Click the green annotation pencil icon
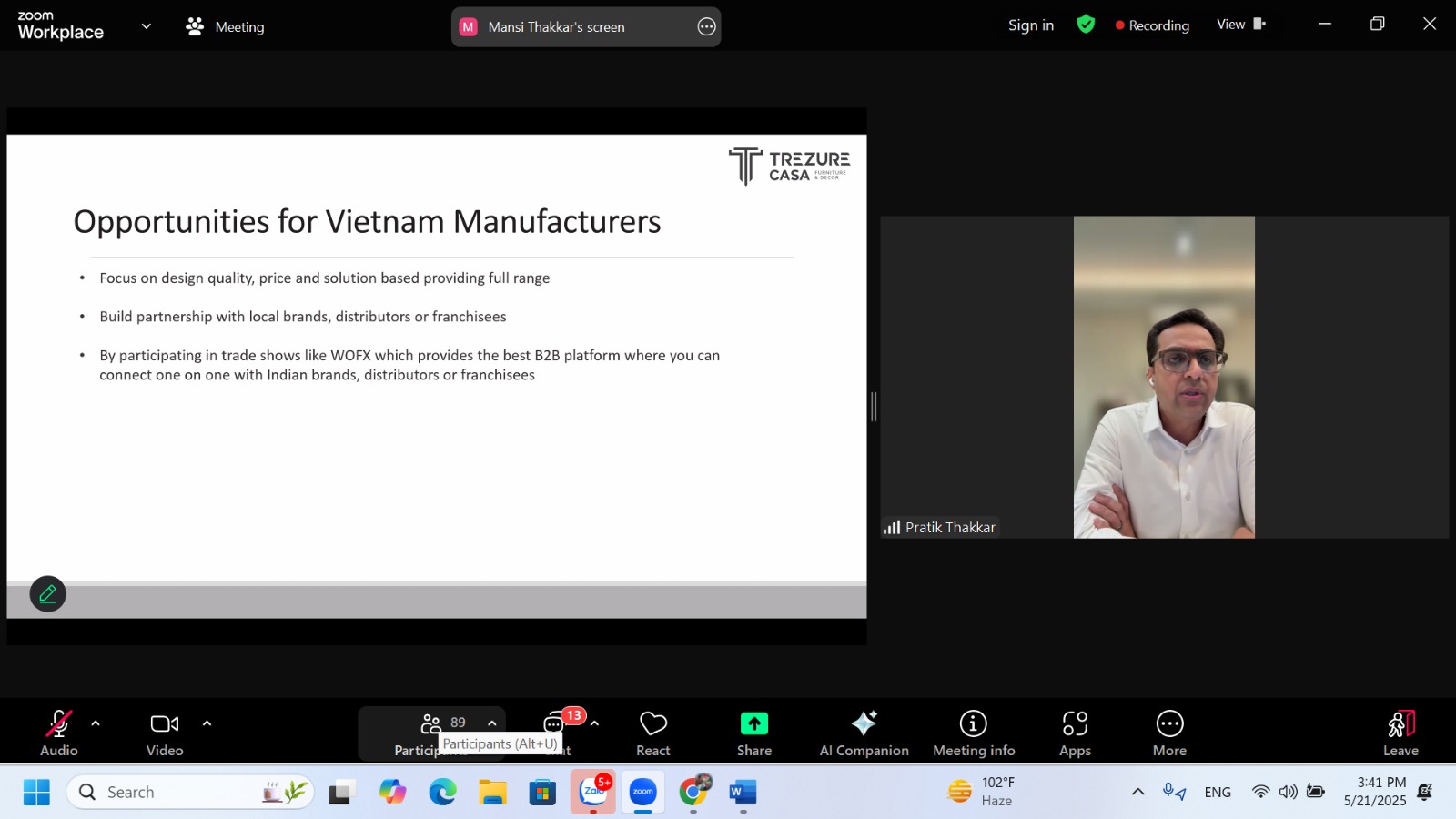The height and width of the screenshot is (819, 1456). (48, 594)
